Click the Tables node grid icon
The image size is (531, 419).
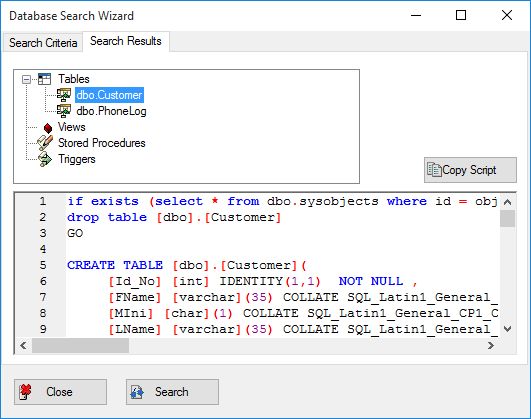tap(44, 79)
